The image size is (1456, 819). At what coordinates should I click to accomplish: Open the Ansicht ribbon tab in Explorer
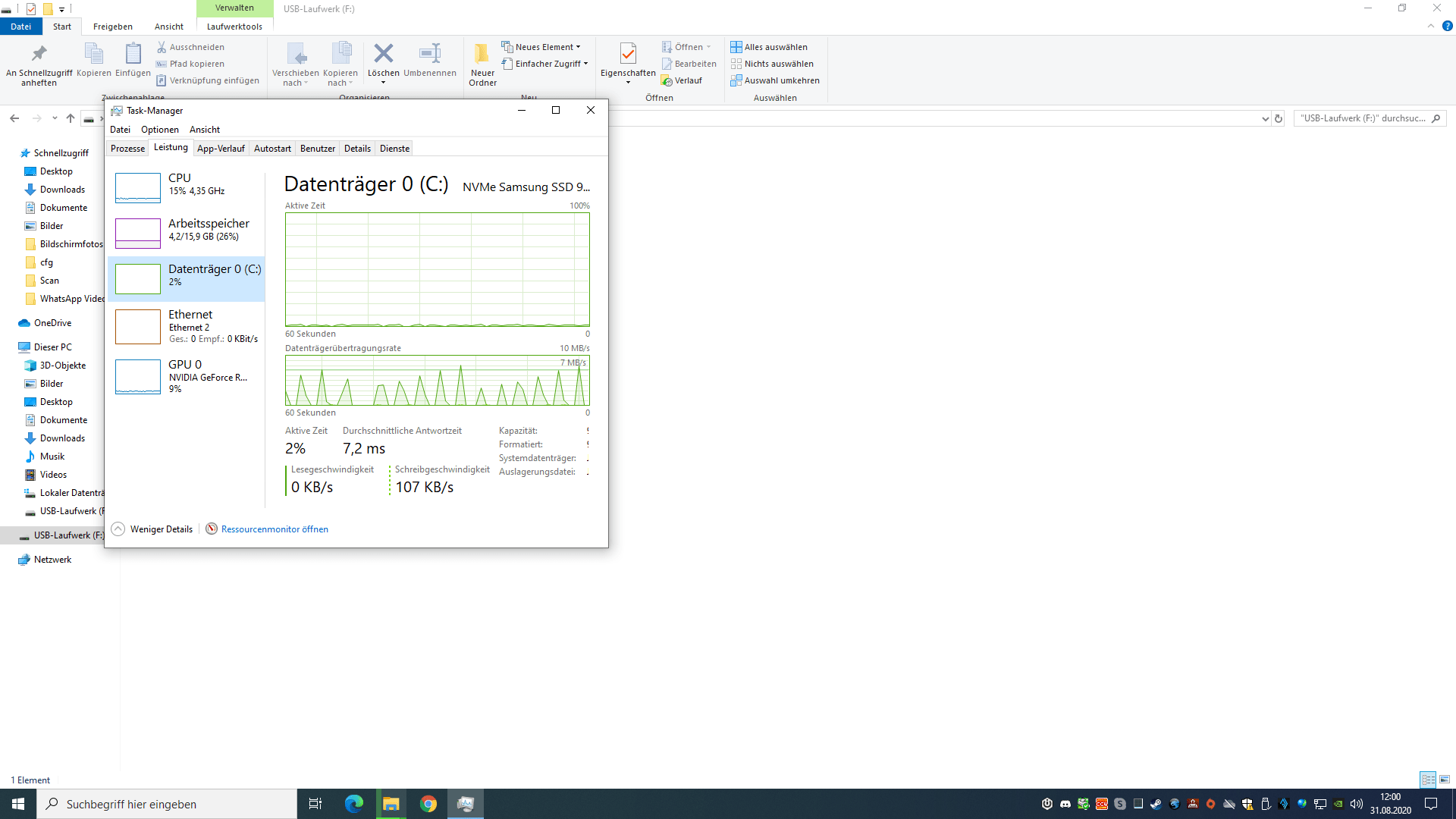[169, 27]
